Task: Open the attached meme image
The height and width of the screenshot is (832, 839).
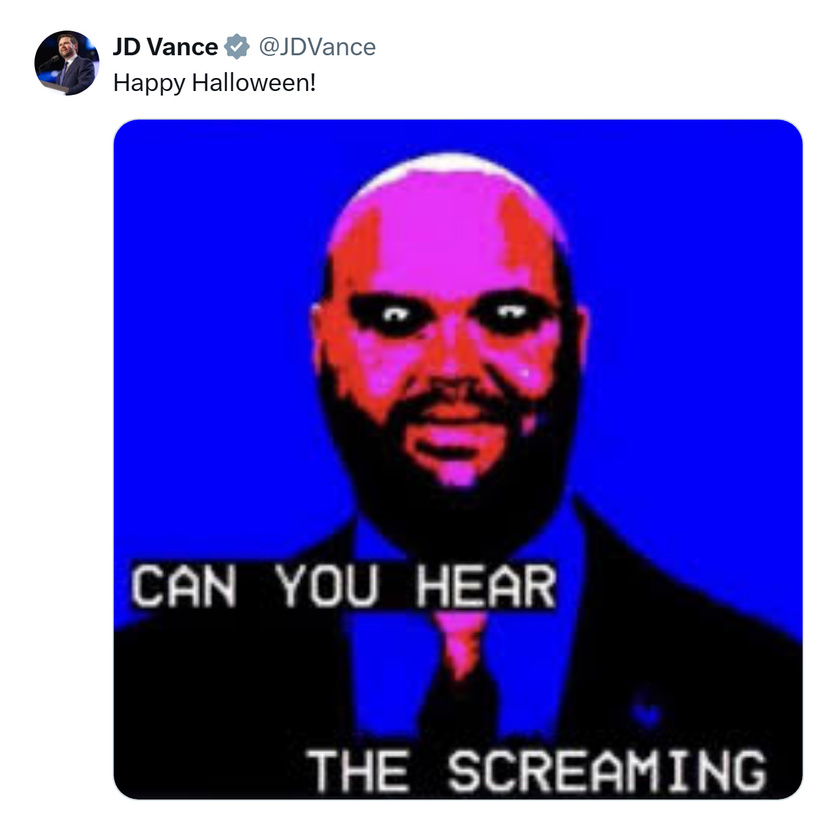Action: tap(458, 459)
